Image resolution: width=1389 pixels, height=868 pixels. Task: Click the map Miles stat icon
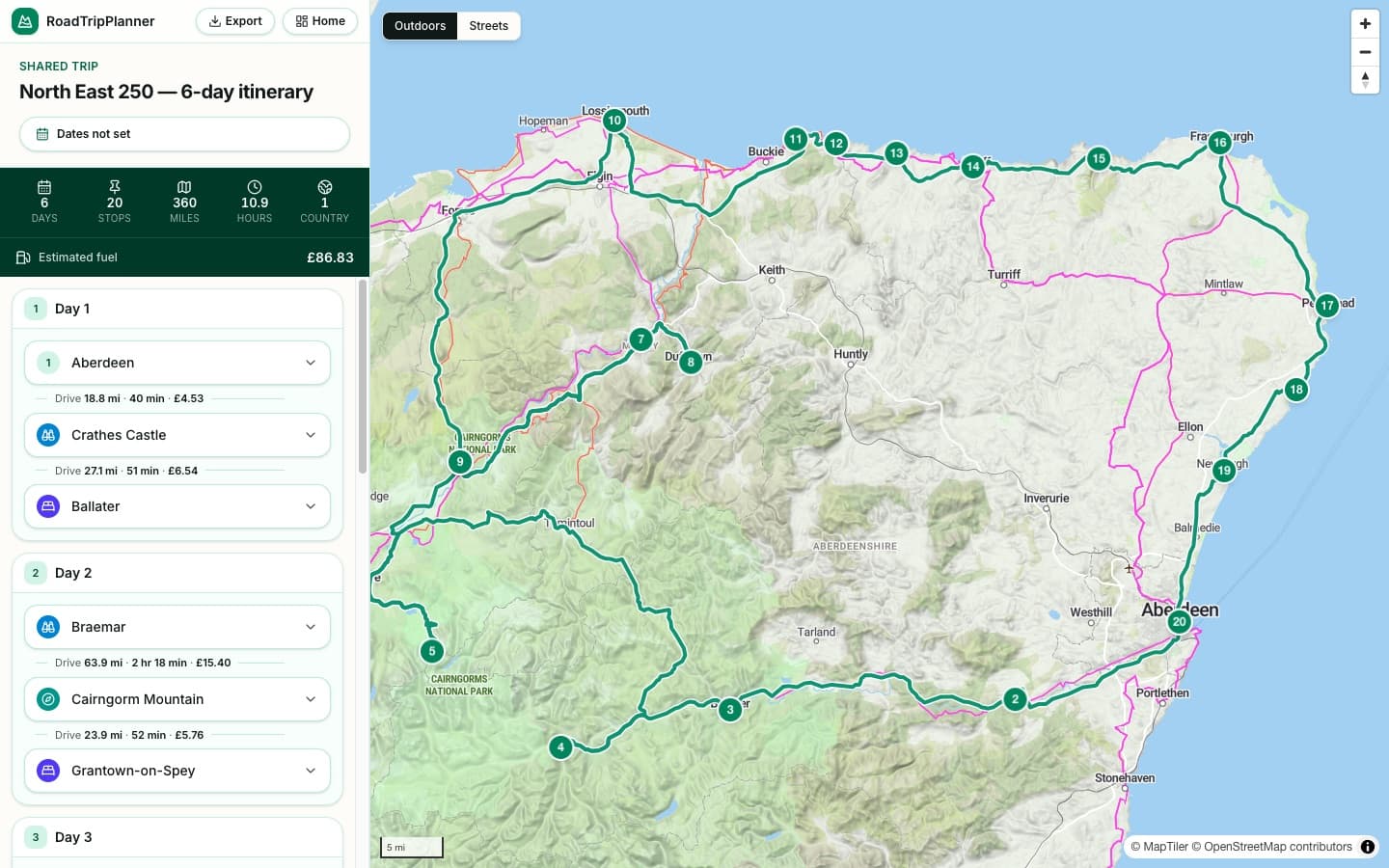click(184, 186)
